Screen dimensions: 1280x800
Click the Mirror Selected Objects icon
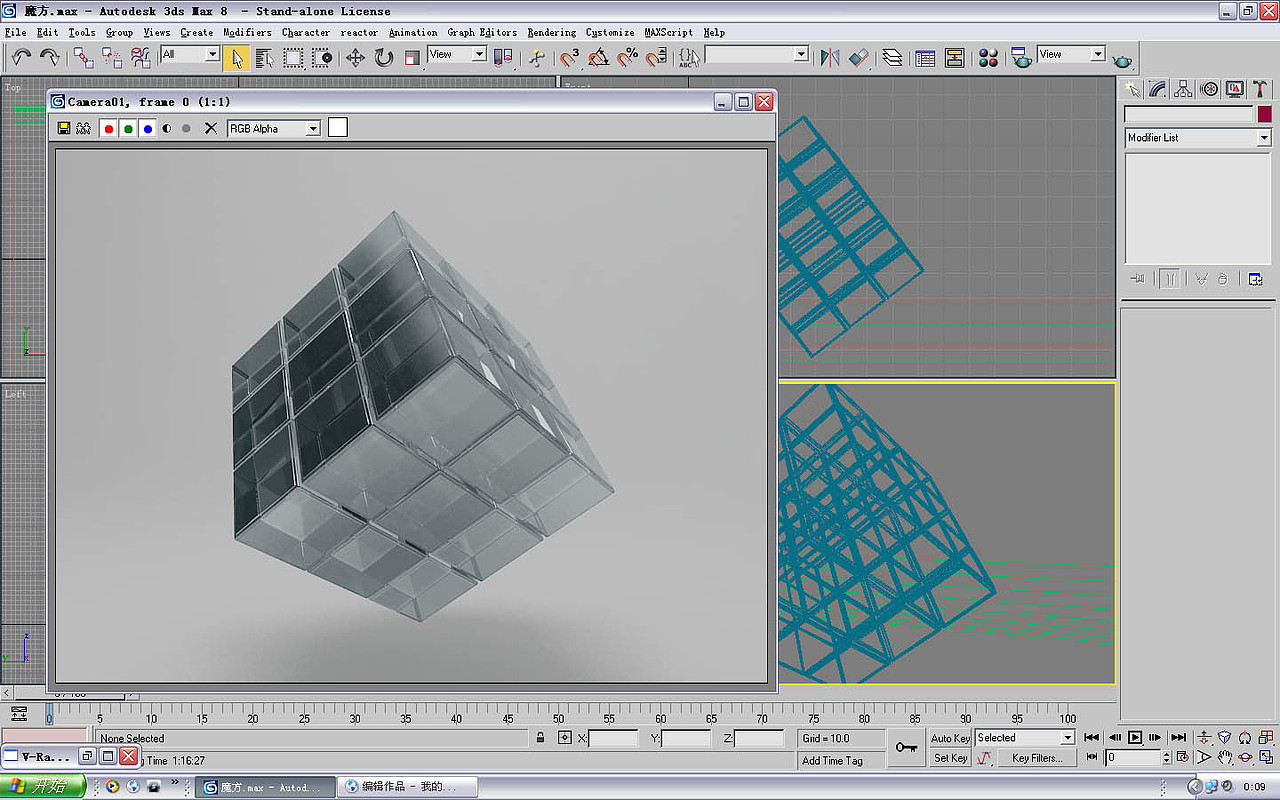click(x=829, y=58)
